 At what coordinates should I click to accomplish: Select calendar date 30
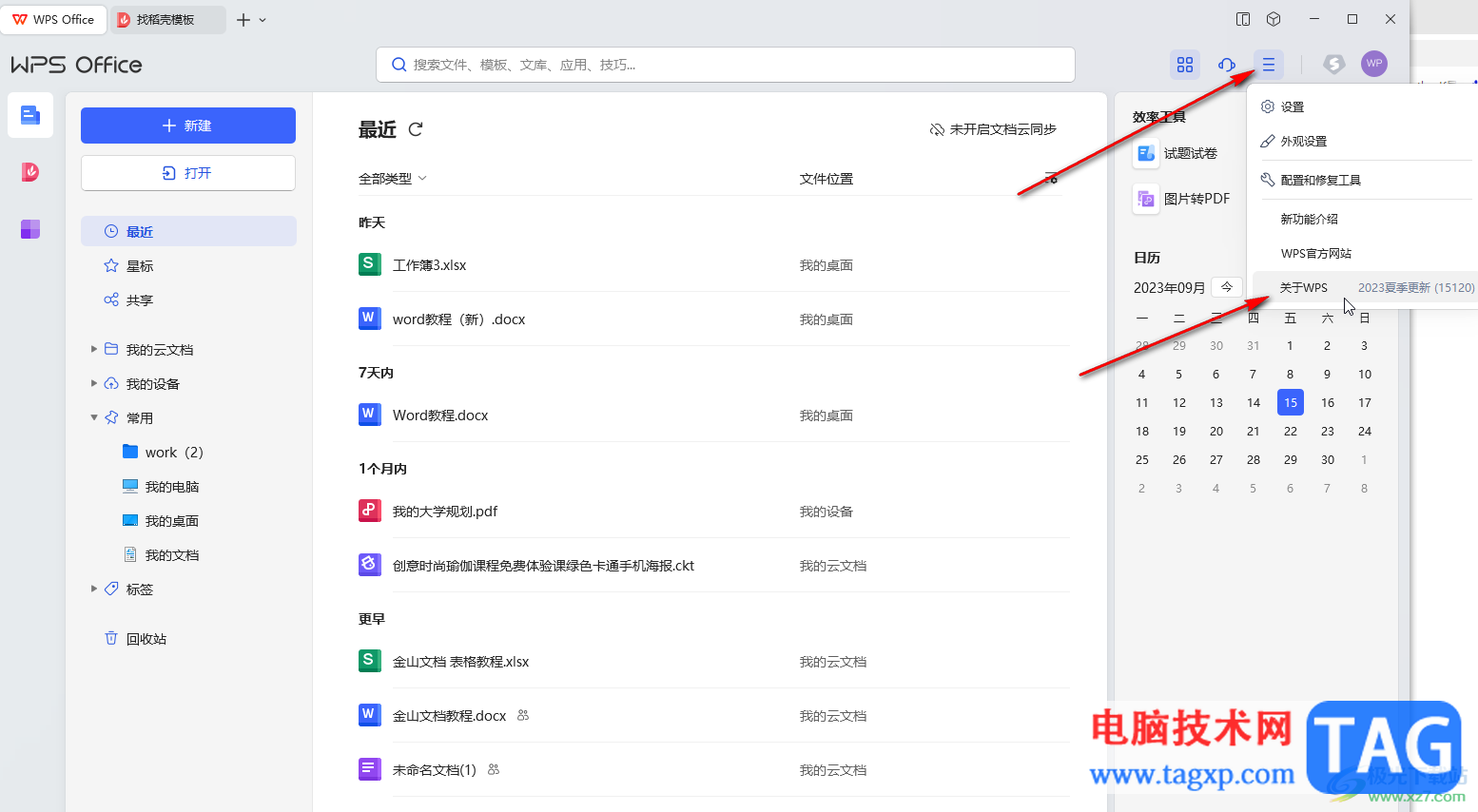pos(1328,459)
